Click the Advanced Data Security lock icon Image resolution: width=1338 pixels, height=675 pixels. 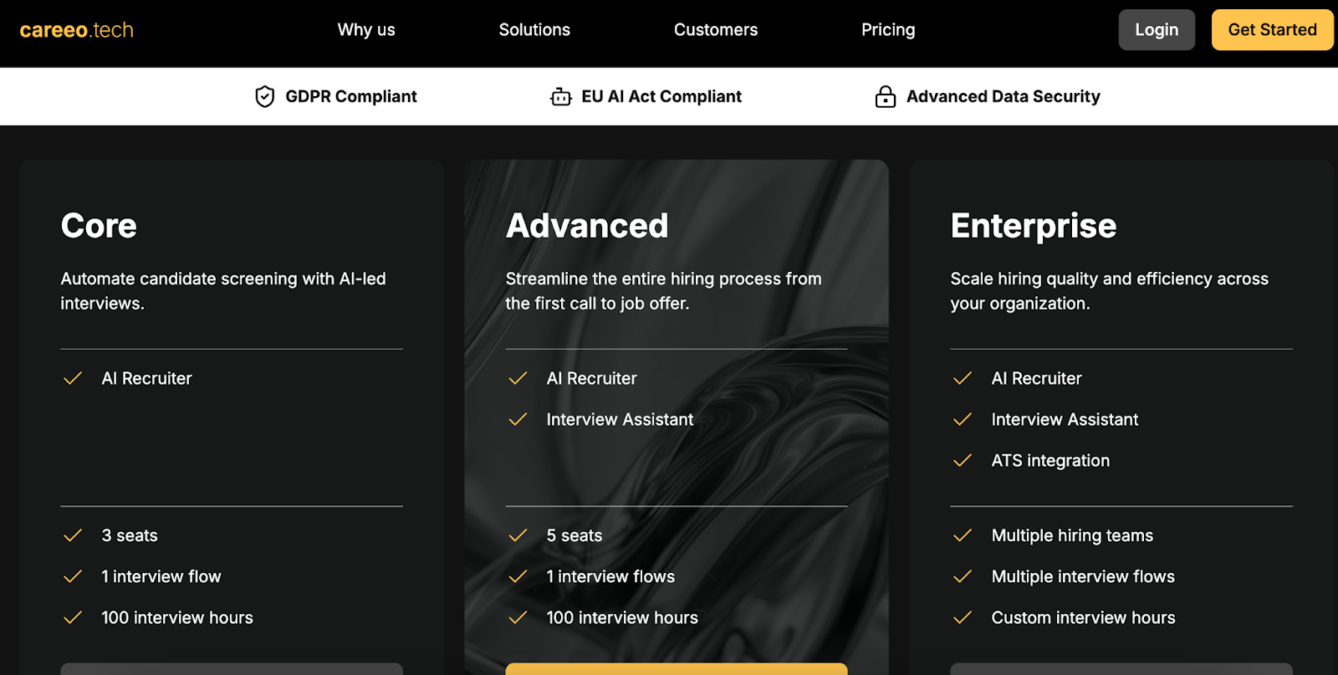[885, 96]
